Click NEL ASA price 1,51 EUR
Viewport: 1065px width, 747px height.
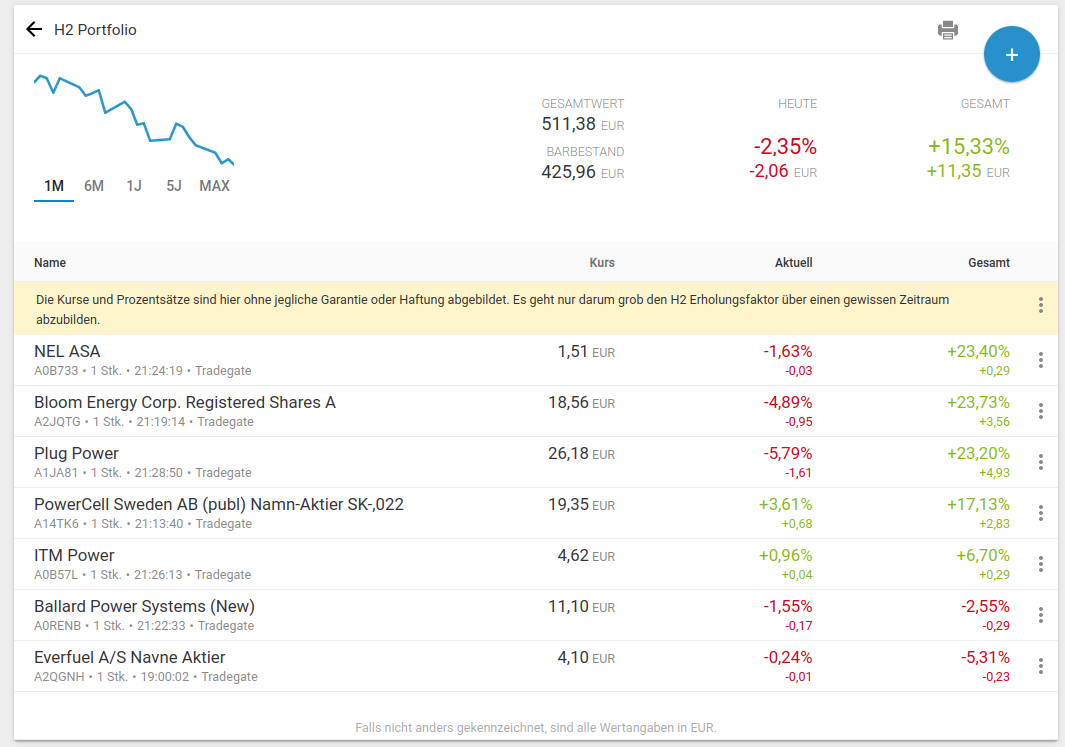(x=586, y=352)
